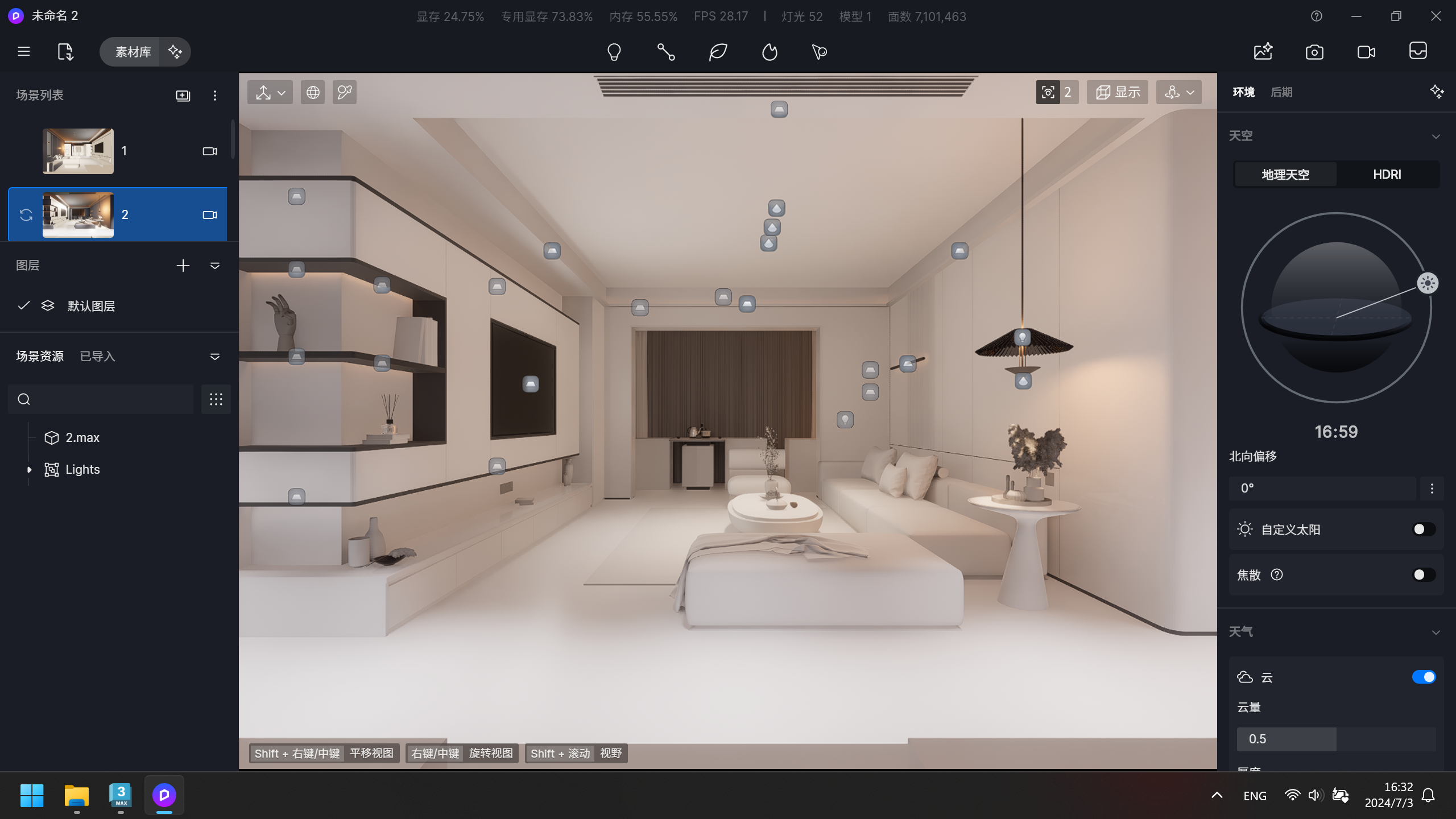Open the 图层 layers dropdown arrow
Viewport: 1456px width, 819px height.
pyautogui.click(x=215, y=266)
